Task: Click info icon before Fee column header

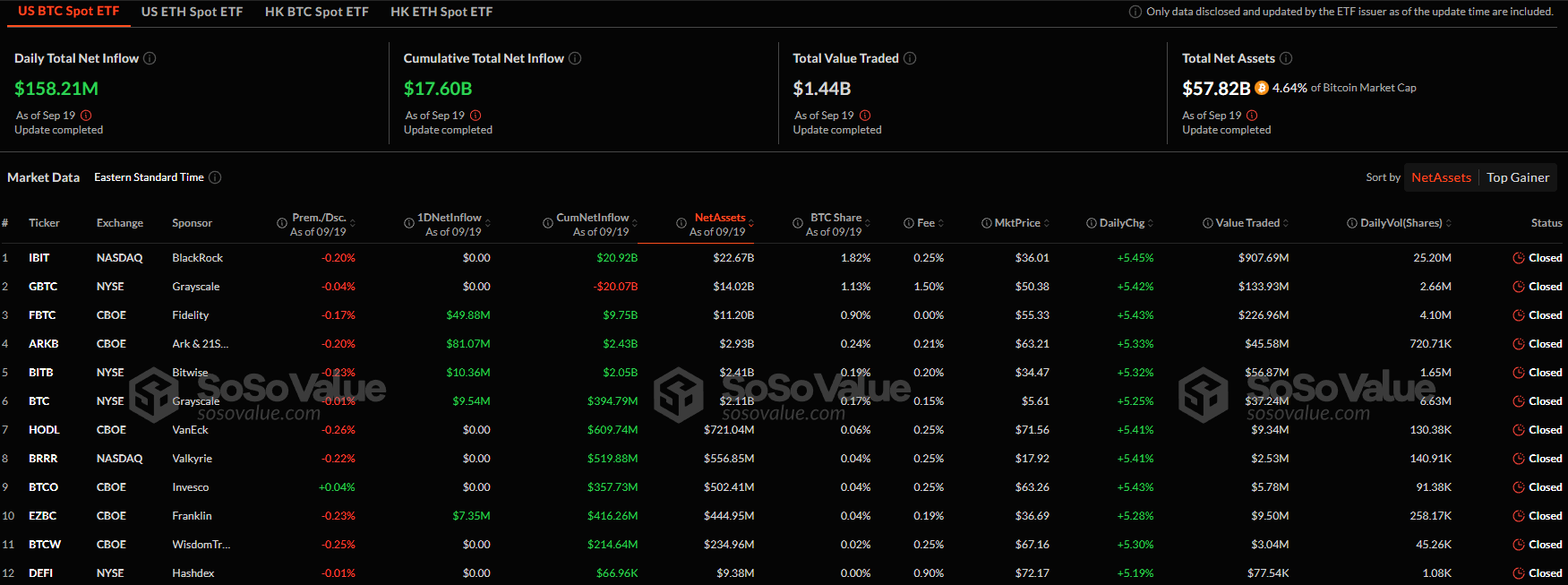Action: click(x=909, y=223)
